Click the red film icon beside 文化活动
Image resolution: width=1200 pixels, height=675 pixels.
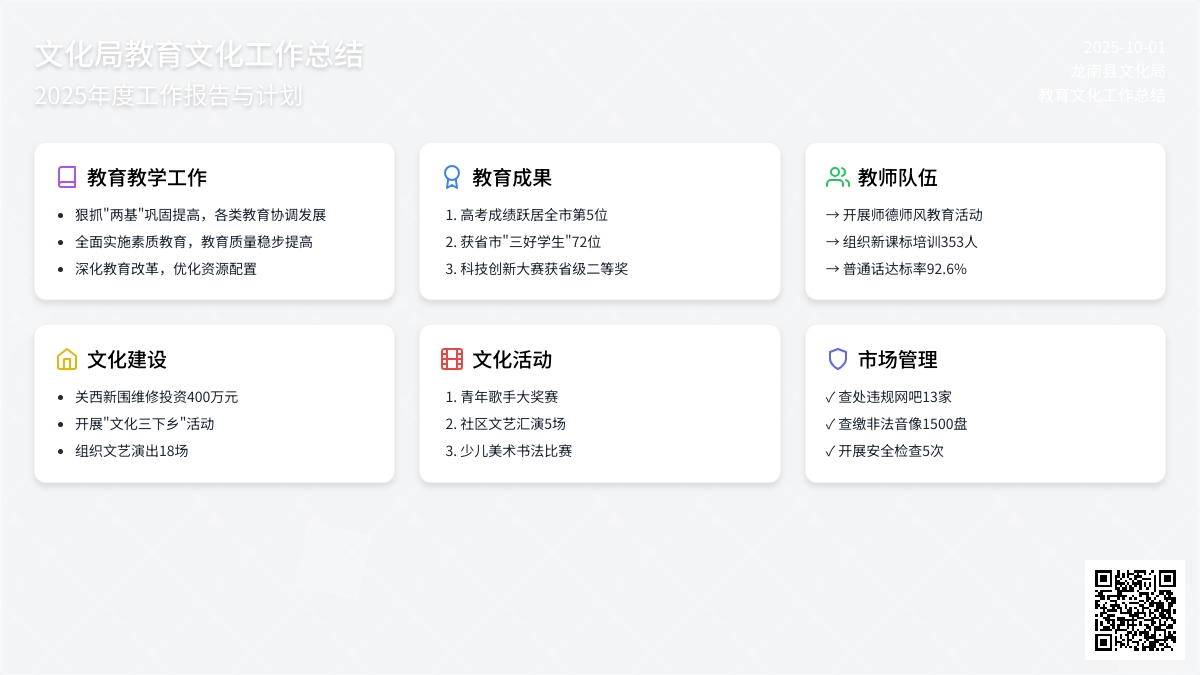click(x=452, y=359)
